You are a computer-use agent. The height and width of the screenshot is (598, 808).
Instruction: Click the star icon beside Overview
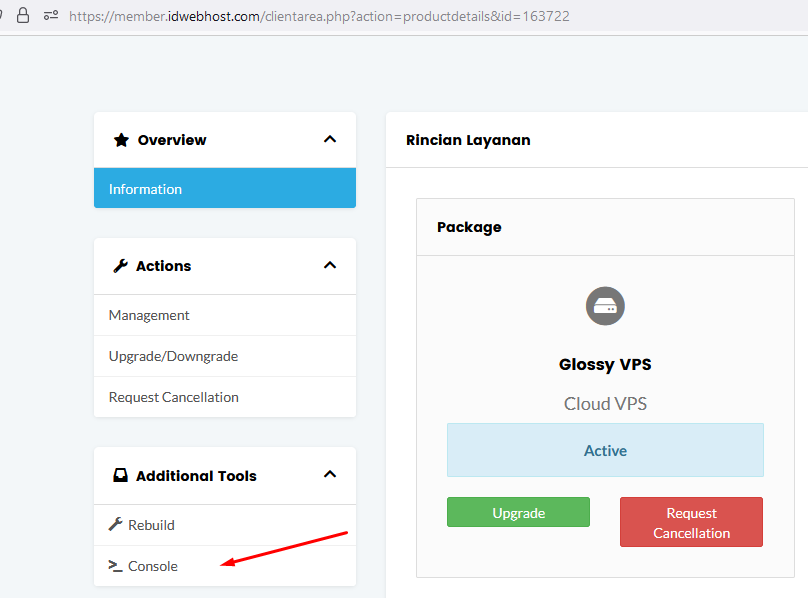tap(121, 140)
